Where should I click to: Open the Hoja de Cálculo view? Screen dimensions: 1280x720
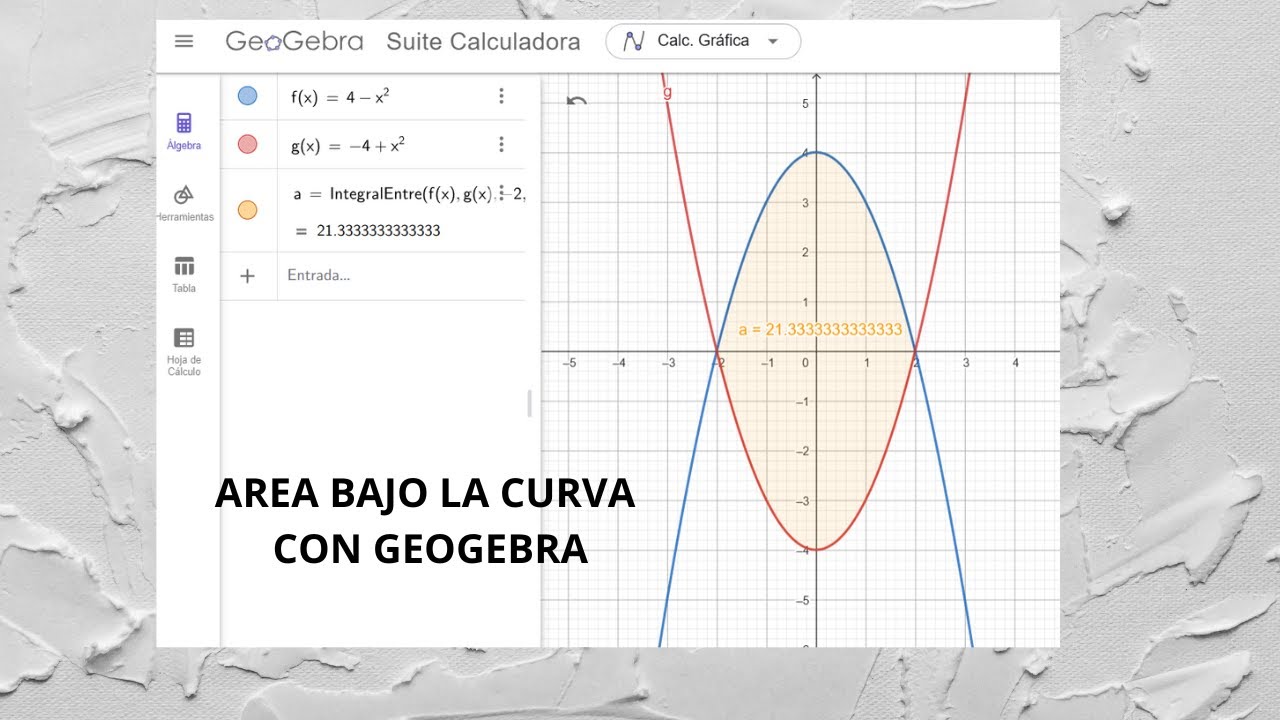coord(184,352)
